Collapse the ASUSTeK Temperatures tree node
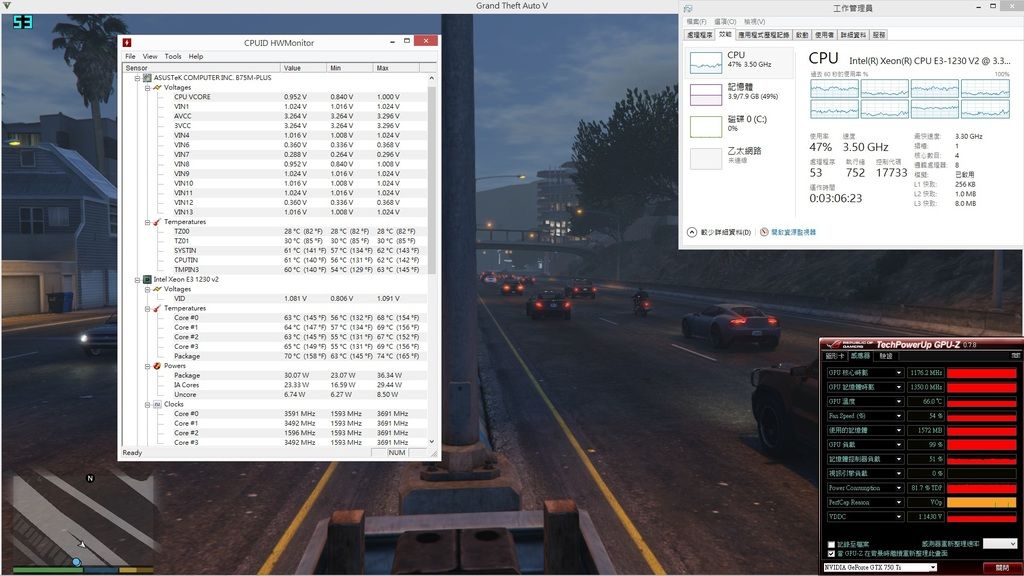The width and height of the screenshot is (1024, 576). click(148, 222)
